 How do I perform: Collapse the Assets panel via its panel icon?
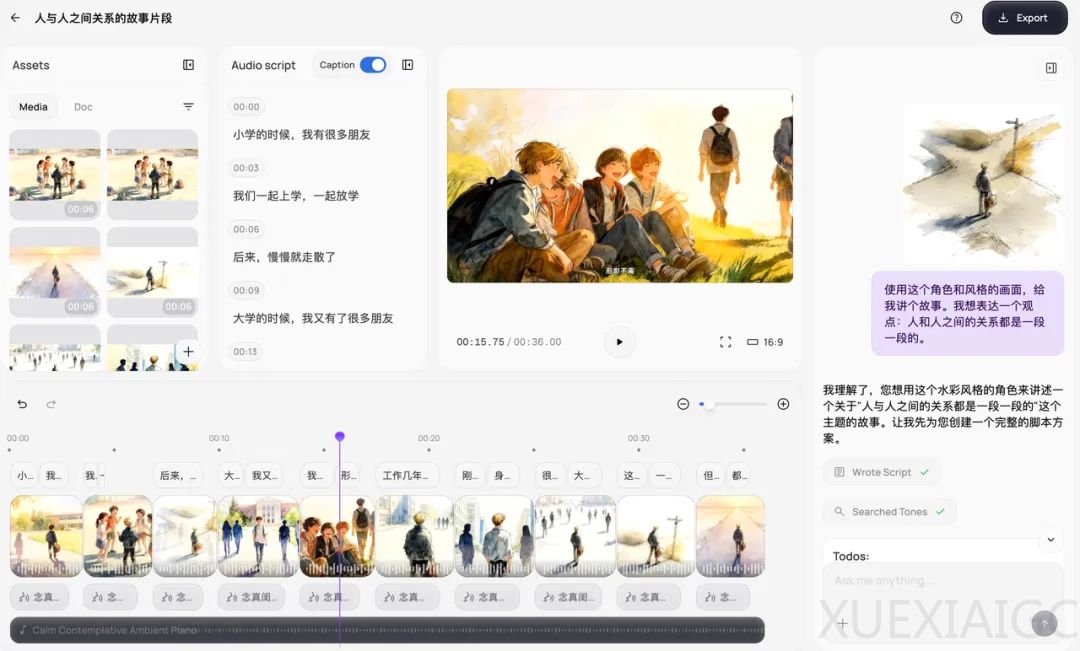(x=189, y=65)
